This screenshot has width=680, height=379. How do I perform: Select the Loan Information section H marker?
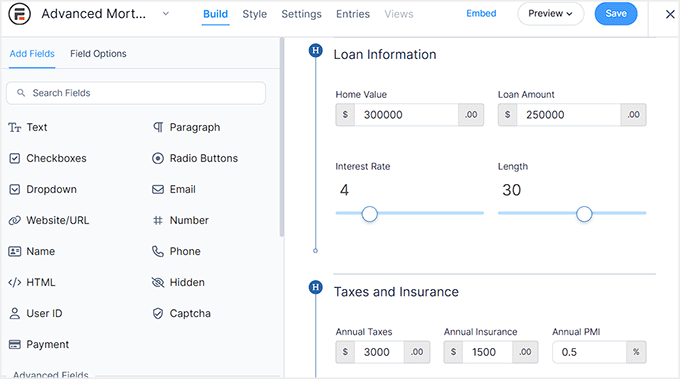pos(315,51)
